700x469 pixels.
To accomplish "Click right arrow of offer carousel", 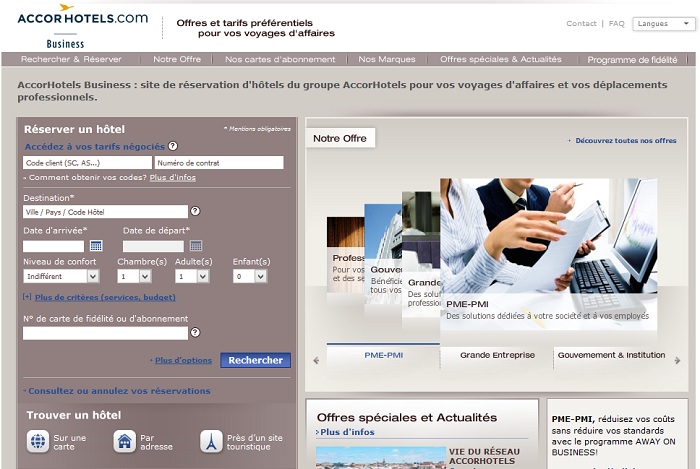I will pos(677,360).
